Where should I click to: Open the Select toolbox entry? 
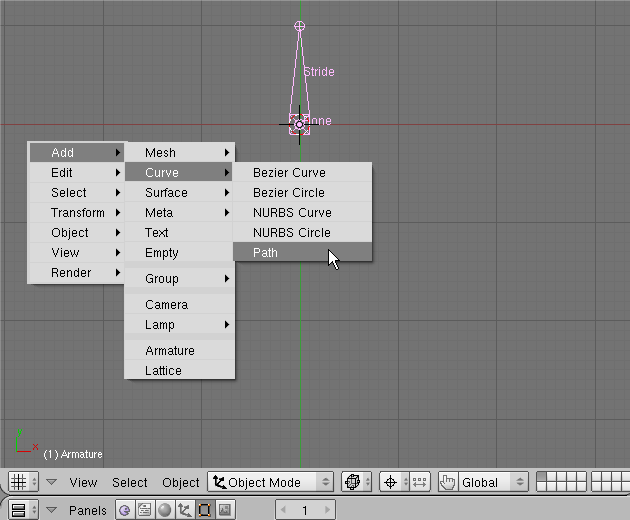(x=77, y=192)
